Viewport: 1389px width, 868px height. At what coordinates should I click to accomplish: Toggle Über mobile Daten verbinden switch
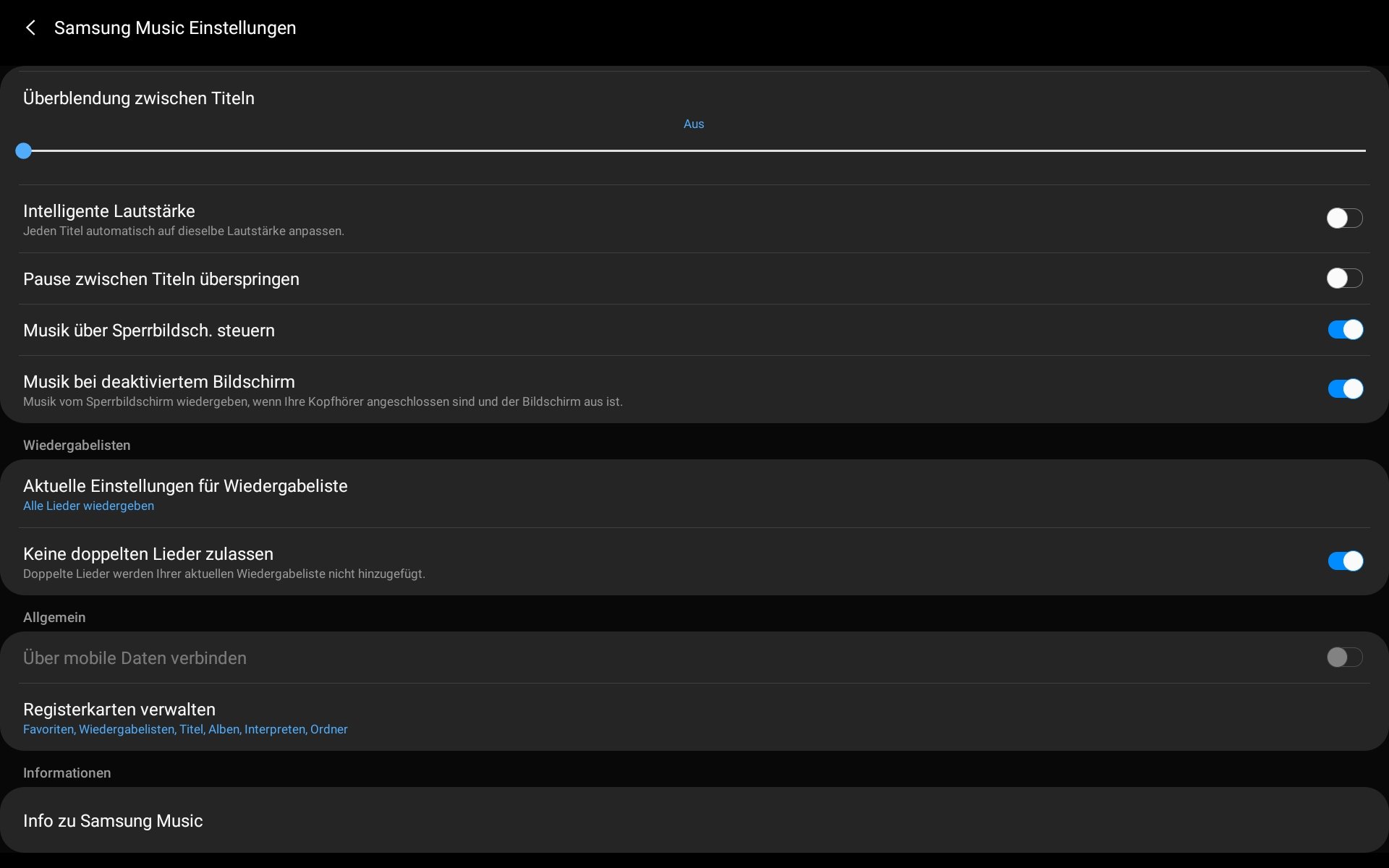tap(1344, 658)
